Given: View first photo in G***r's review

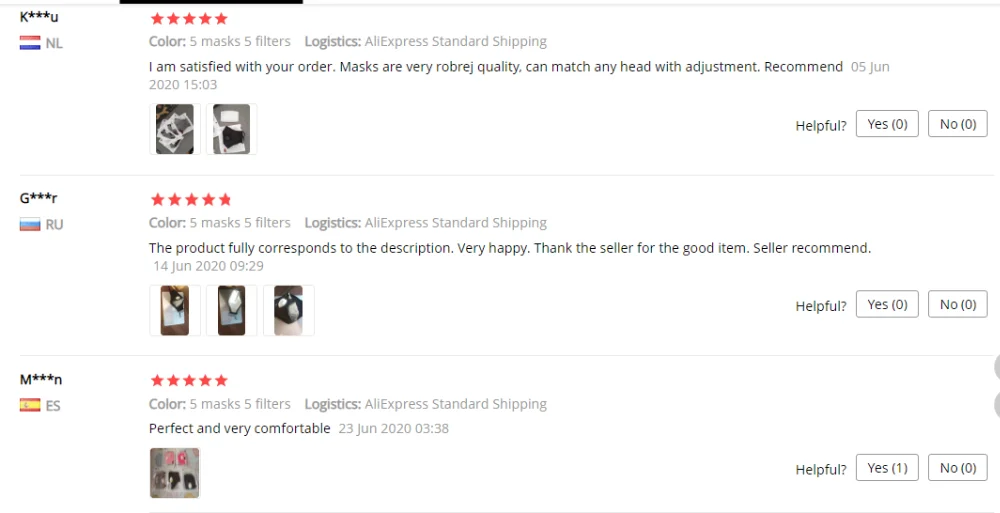Looking at the screenshot, I should (x=175, y=310).
